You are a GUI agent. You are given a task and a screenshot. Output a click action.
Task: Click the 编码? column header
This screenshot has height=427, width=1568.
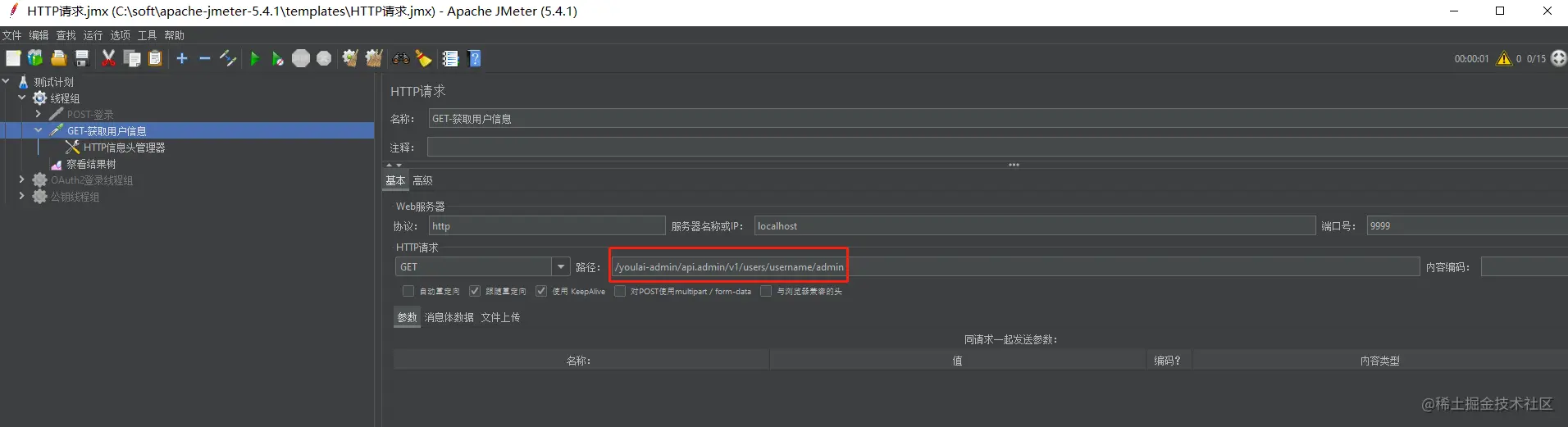click(1168, 361)
